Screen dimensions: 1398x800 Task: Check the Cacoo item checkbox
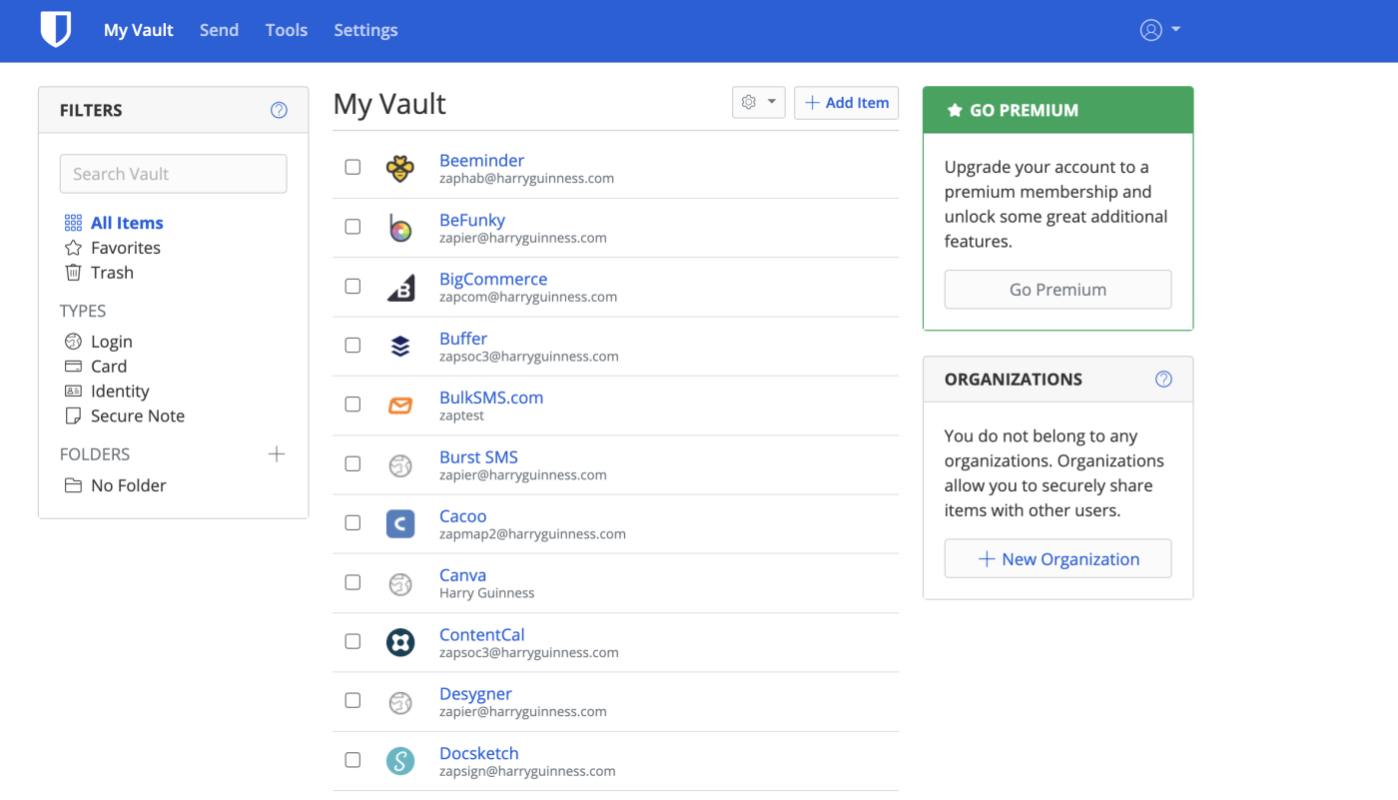[x=353, y=523]
